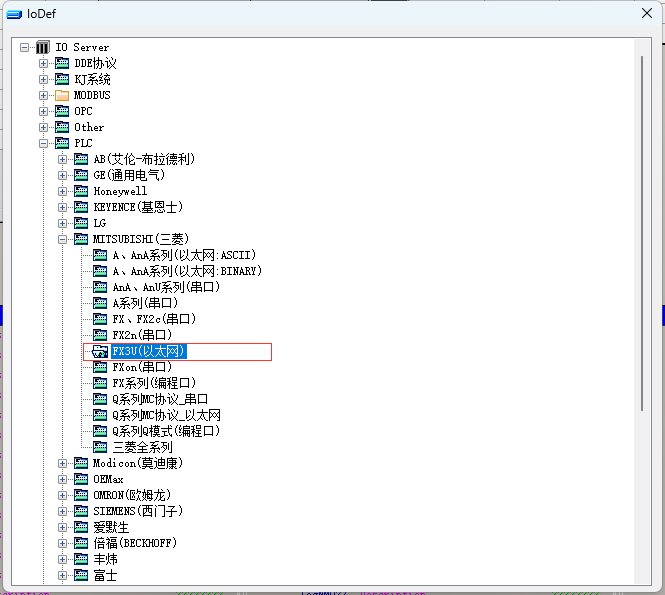Select the FX3U(以太网) tree item

[148, 351]
